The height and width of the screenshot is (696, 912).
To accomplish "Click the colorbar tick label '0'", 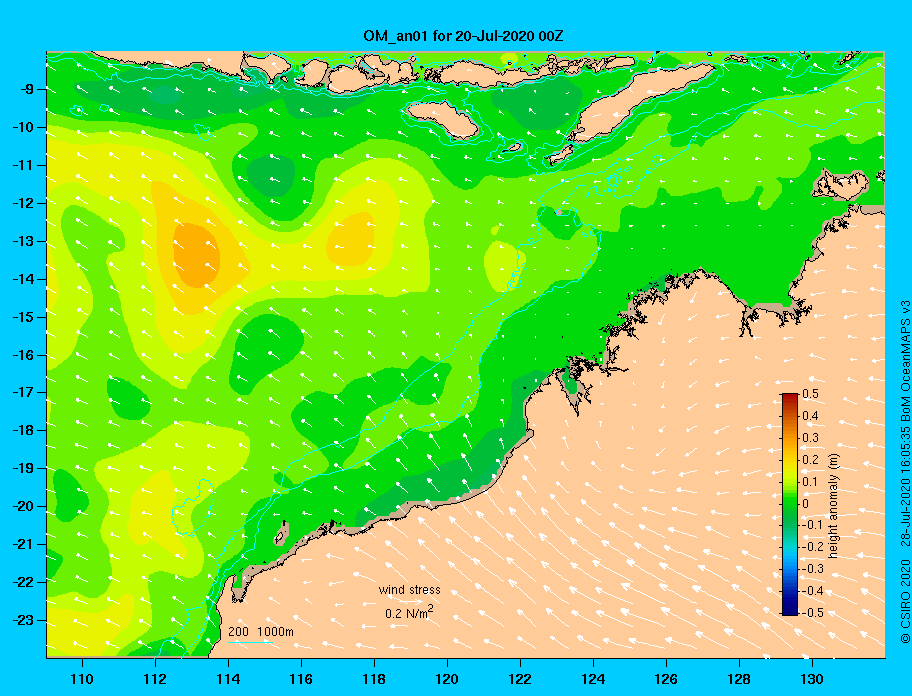I will coord(806,504).
